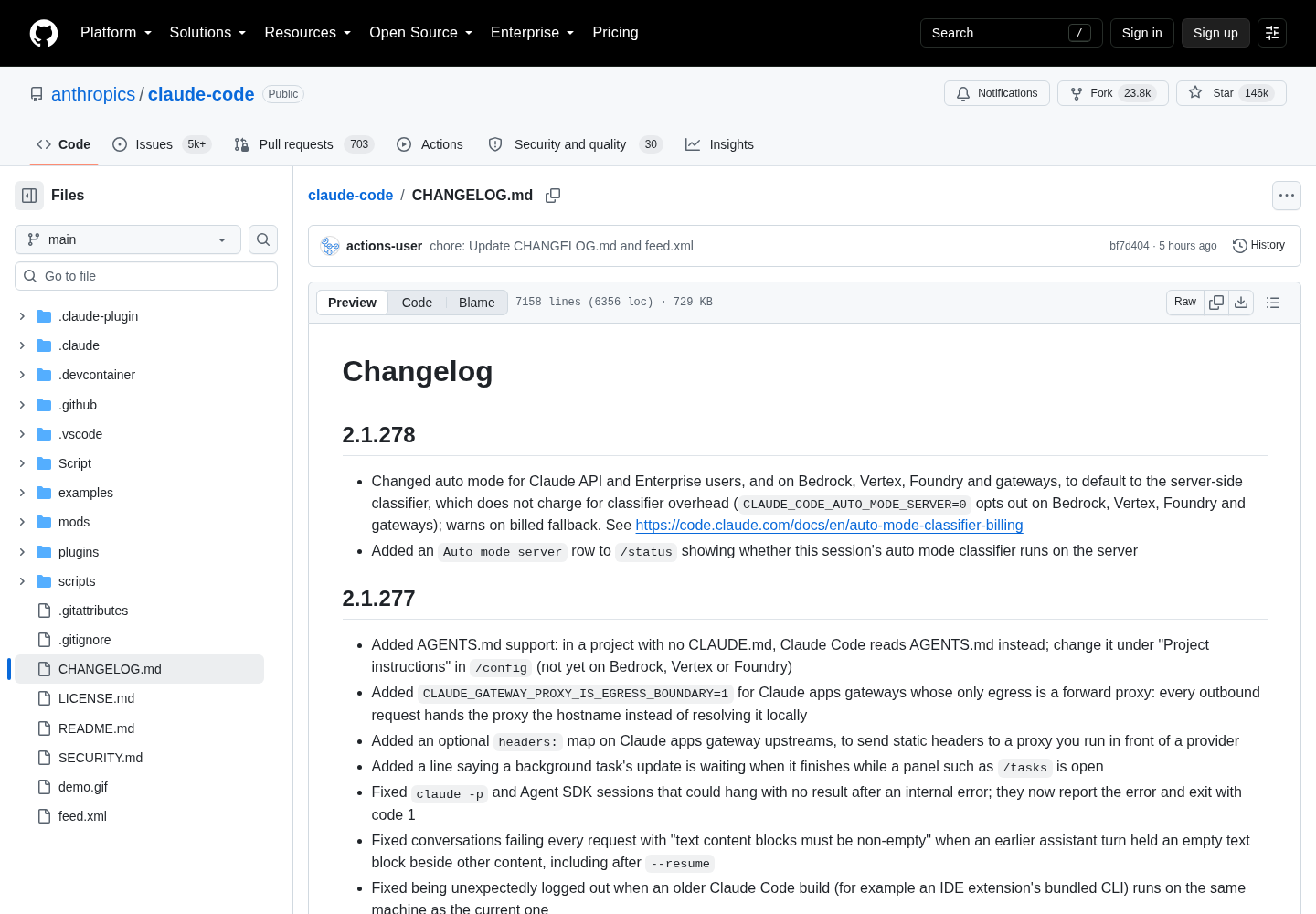Open Security and quality tab

coord(575,144)
